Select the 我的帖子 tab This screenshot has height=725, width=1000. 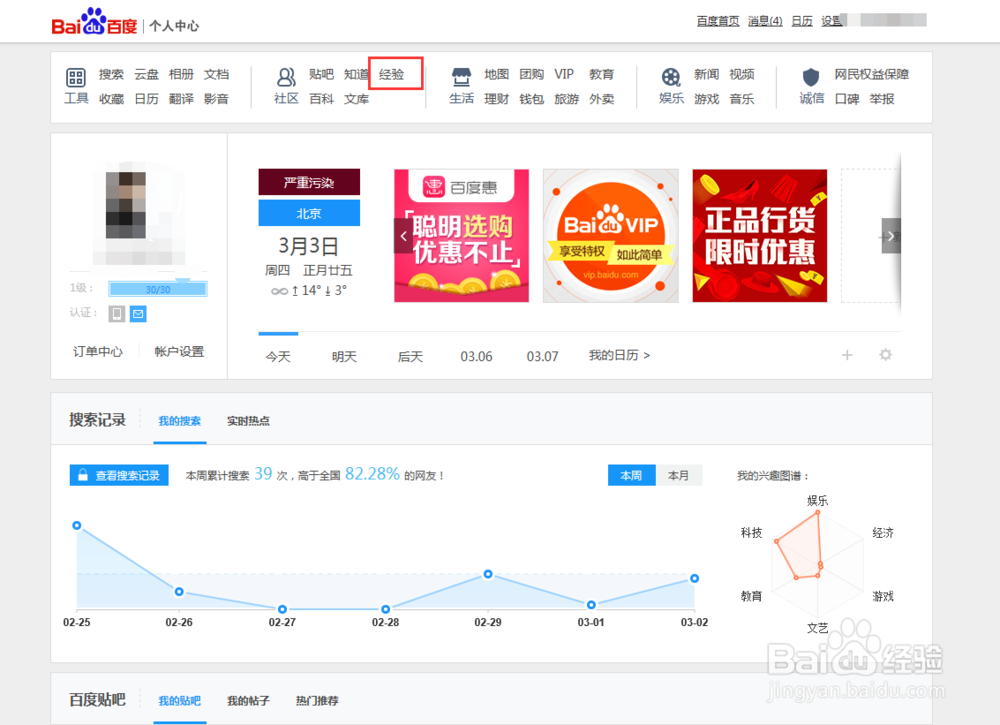click(x=248, y=701)
